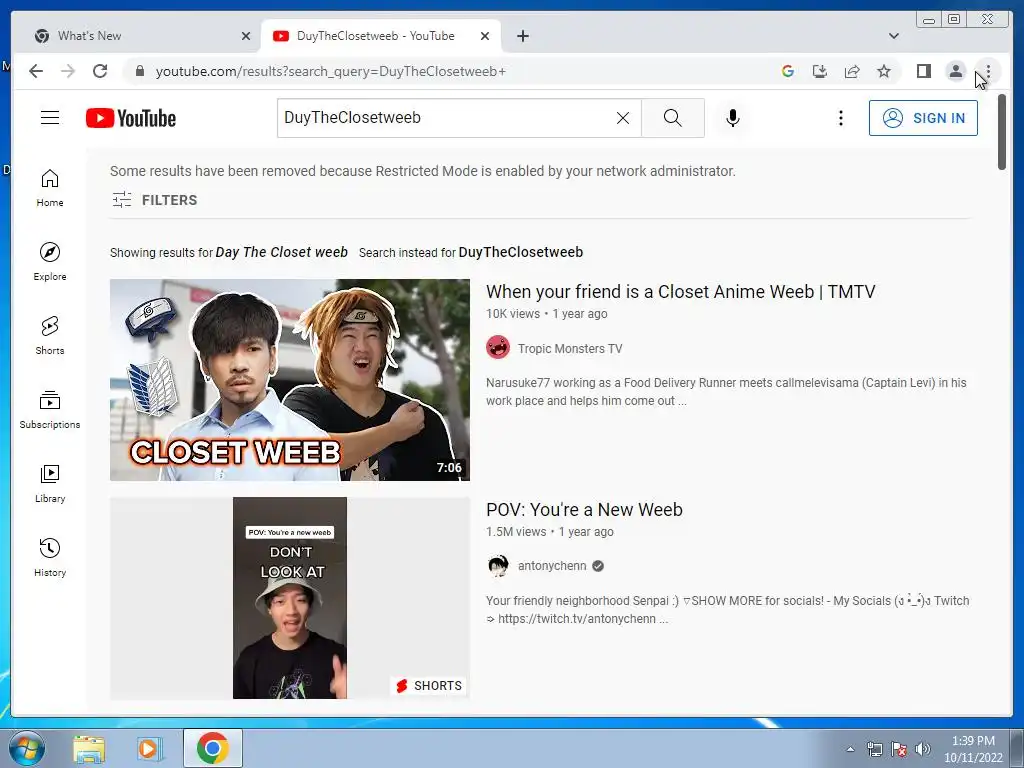1024x768 pixels.
Task: Click the page vertical scrollbar thumb
Action: [x=1002, y=133]
